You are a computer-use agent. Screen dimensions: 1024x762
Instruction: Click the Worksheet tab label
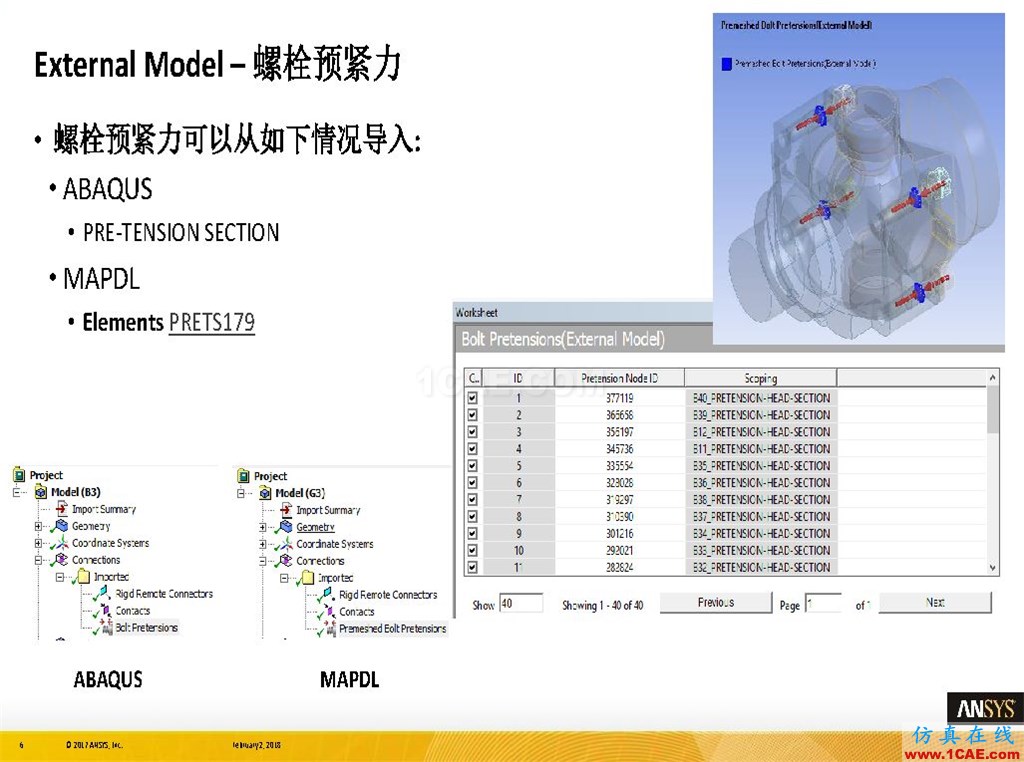pos(476,312)
